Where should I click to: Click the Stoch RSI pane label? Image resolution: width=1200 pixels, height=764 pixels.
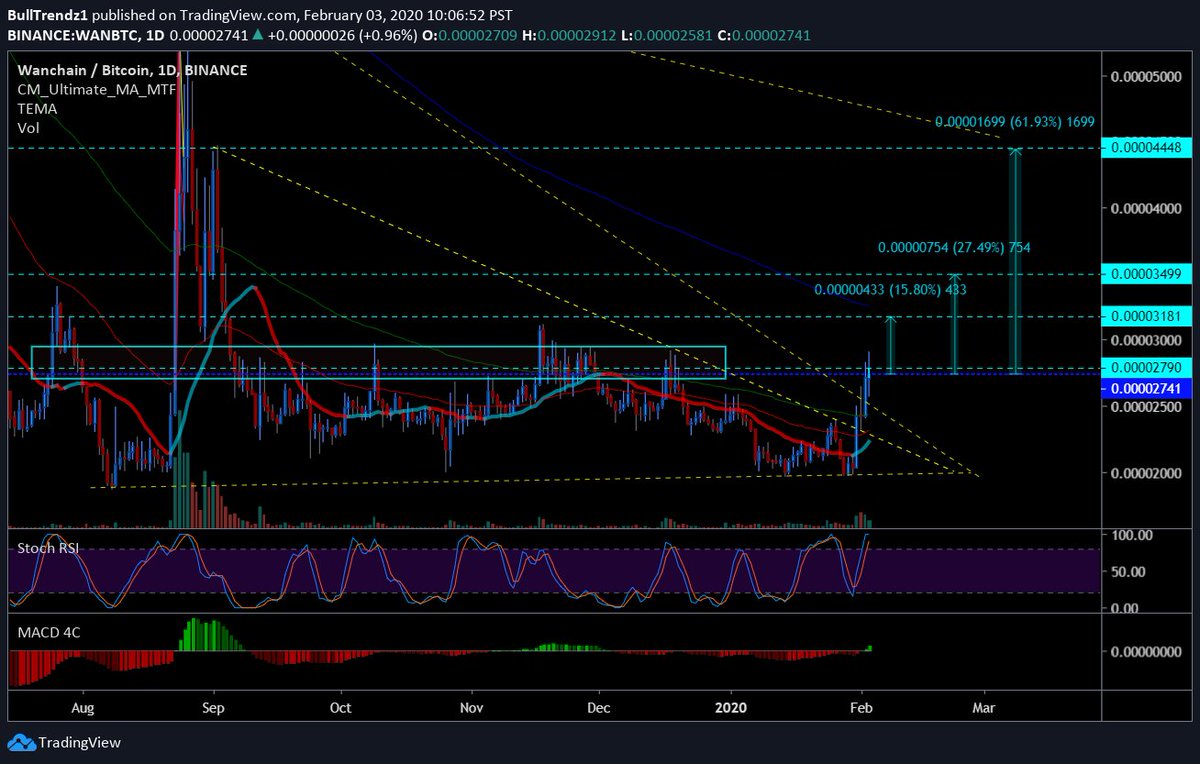click(46, 549)
